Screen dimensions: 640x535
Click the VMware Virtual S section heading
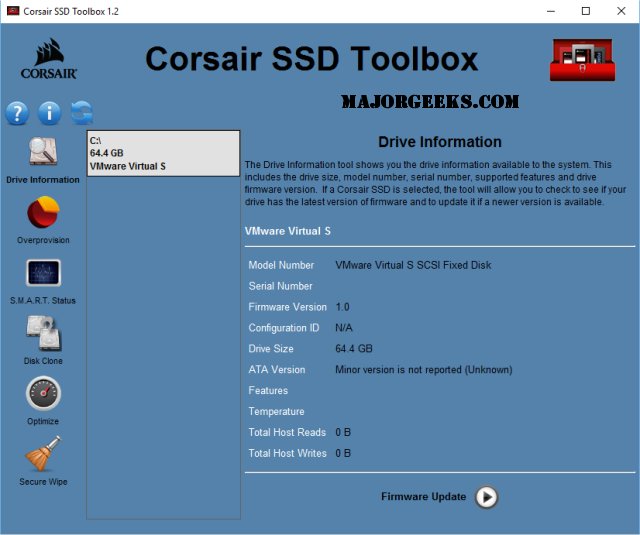pos(288,231)
